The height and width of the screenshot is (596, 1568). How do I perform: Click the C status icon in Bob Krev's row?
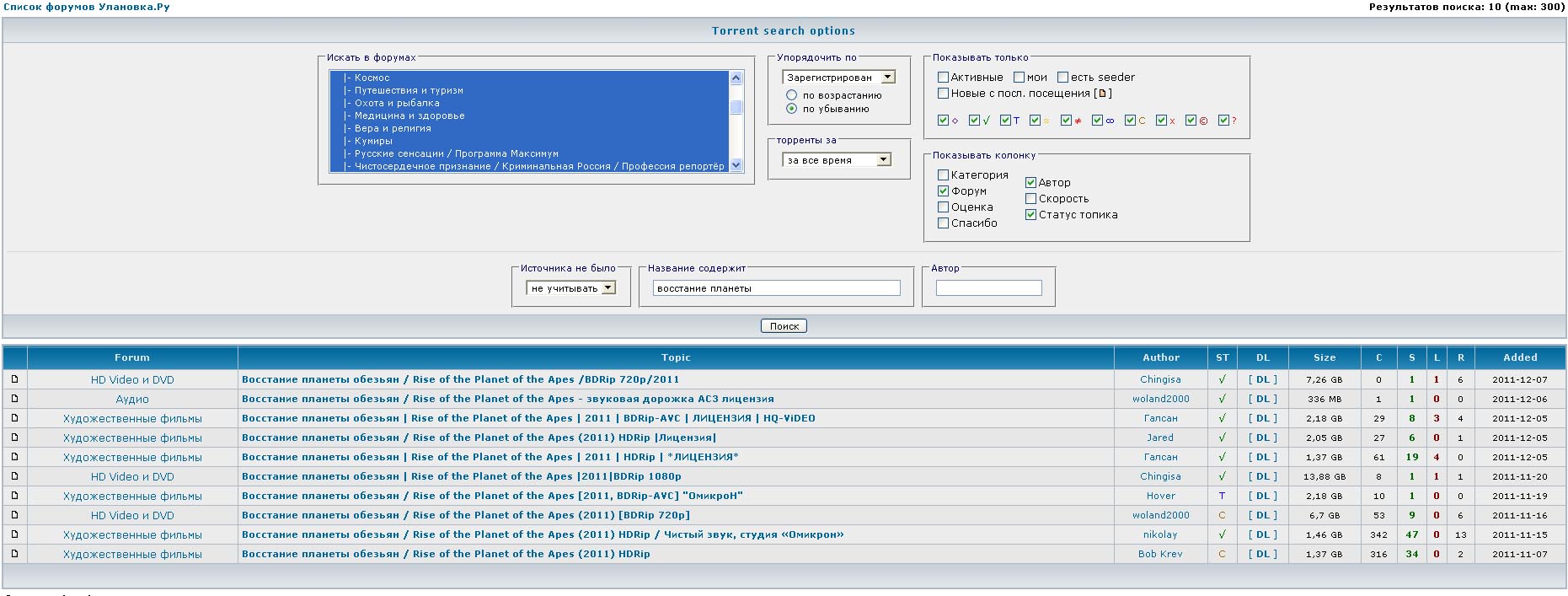pos(1222,554)
